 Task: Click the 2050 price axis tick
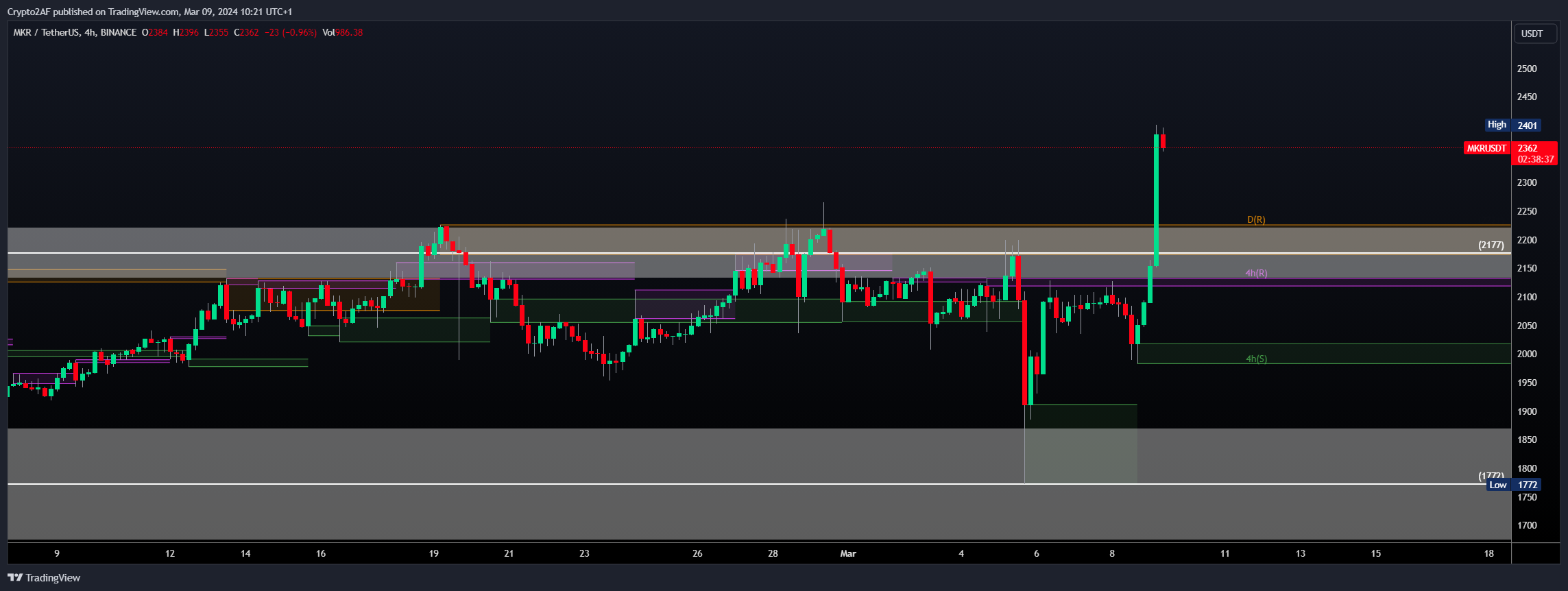point(1527,326)
